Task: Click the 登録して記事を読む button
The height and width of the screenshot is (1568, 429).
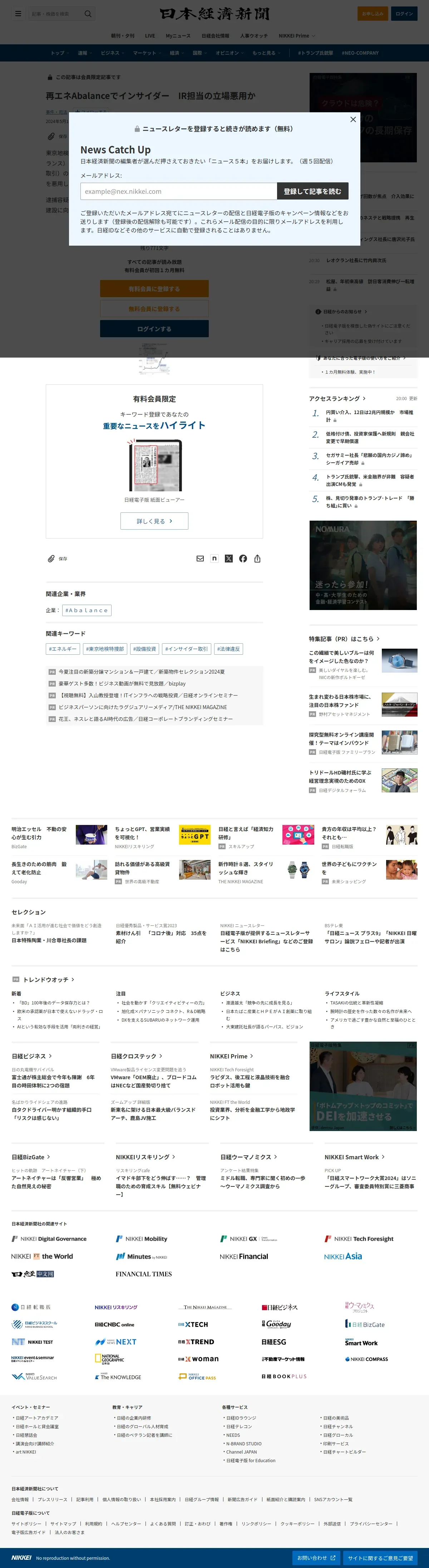Action: [x=313, y=191]
